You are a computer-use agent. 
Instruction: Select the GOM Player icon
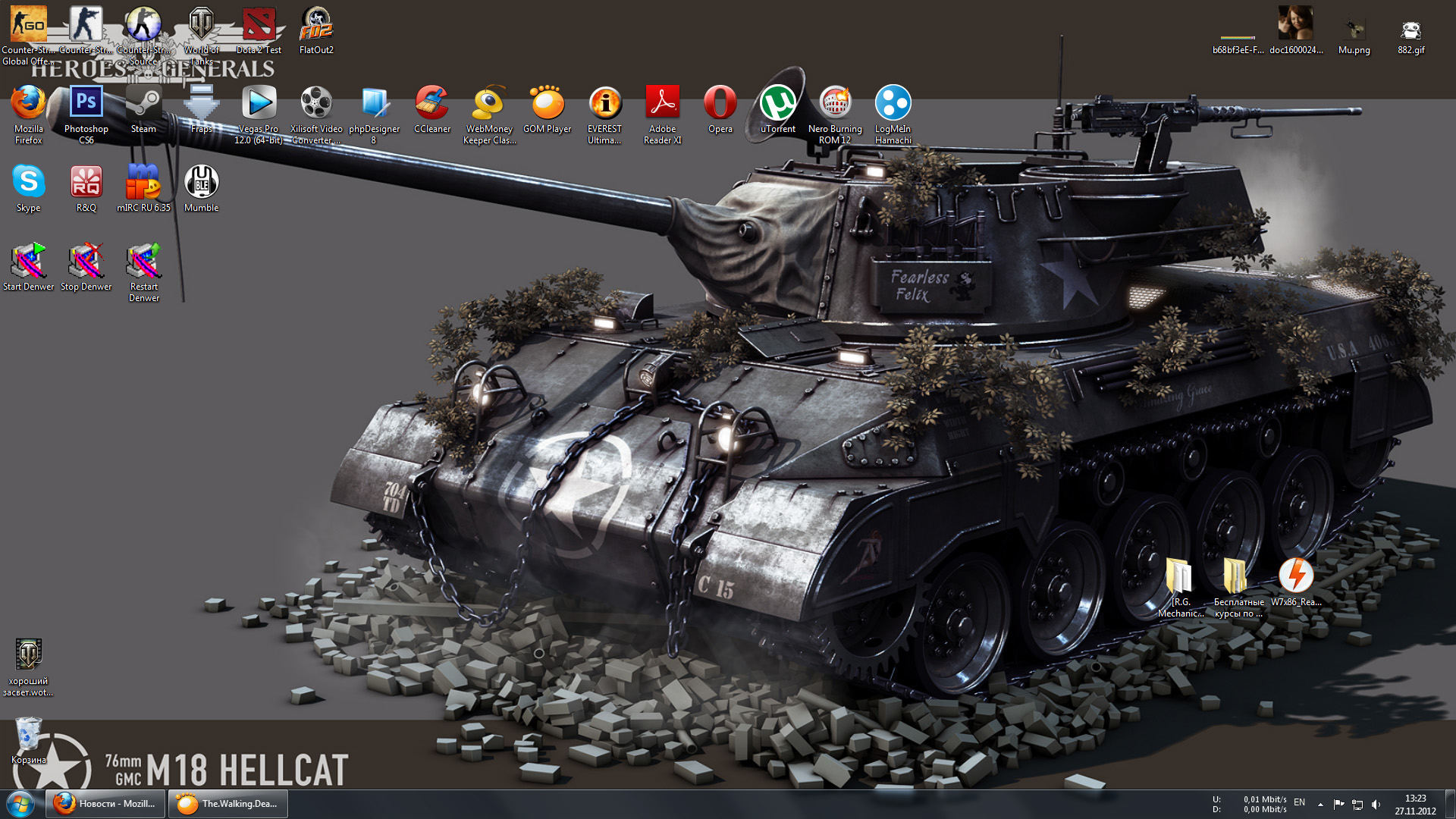point(547,104)
